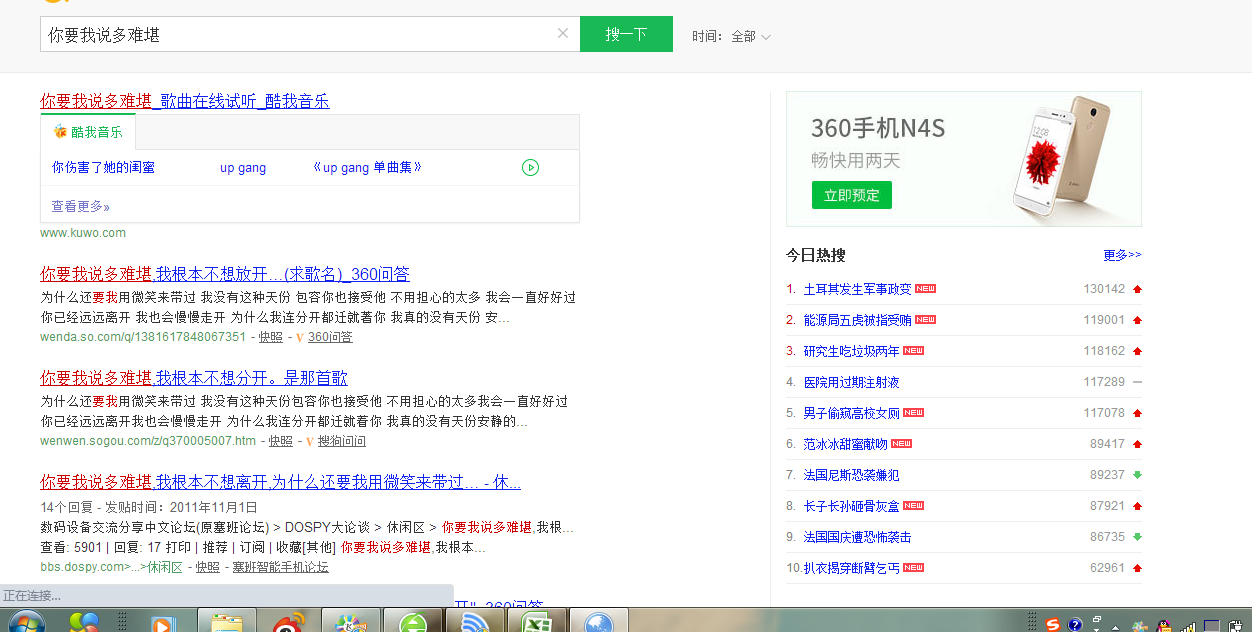Open hot search 法国尼斯恐袭嫌犯
Image resolution: width=1252 pixels, height=632 pixels.
(x=852, y=475)
